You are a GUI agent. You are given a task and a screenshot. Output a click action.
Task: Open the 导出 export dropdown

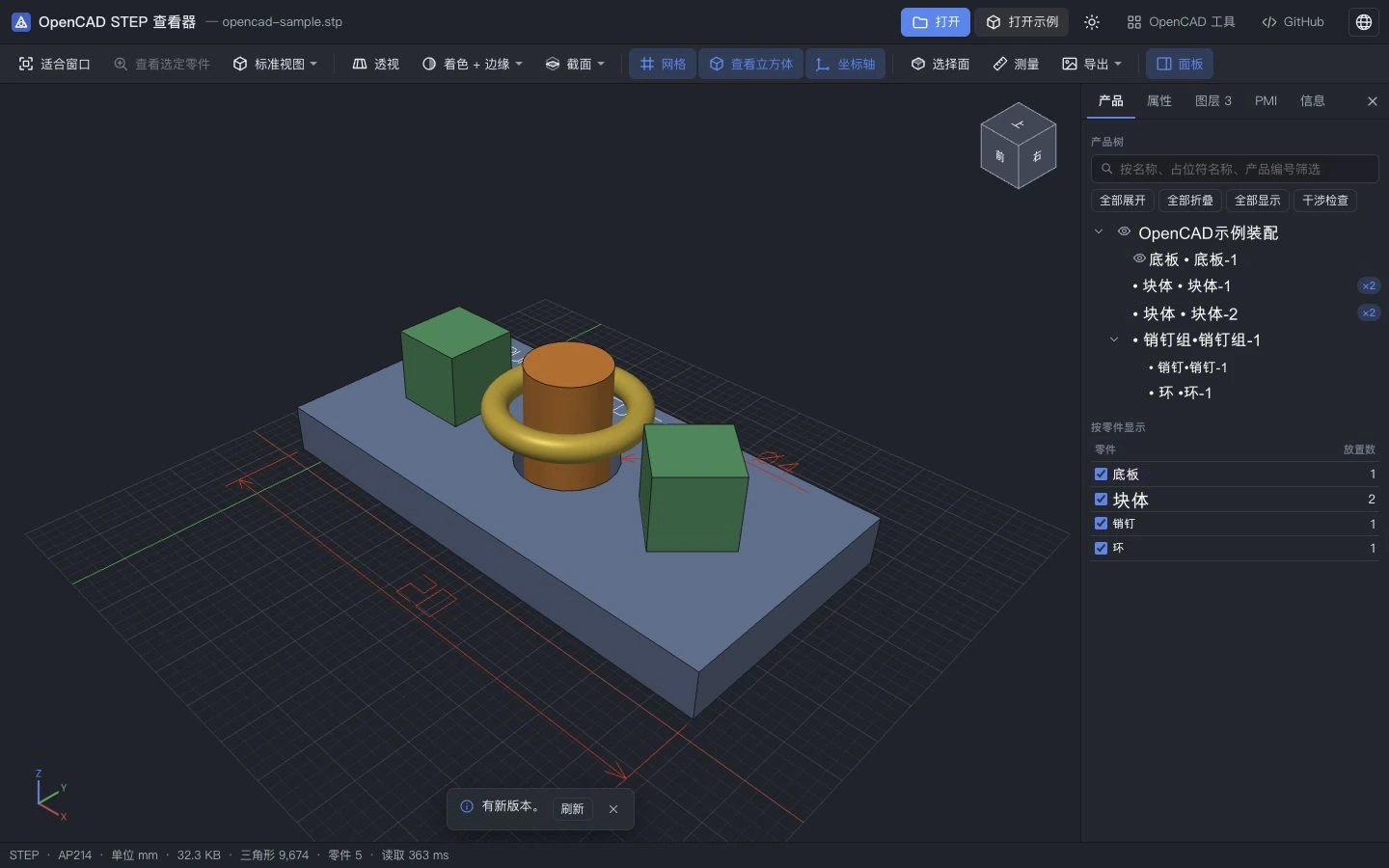[x=1092, y=64]
